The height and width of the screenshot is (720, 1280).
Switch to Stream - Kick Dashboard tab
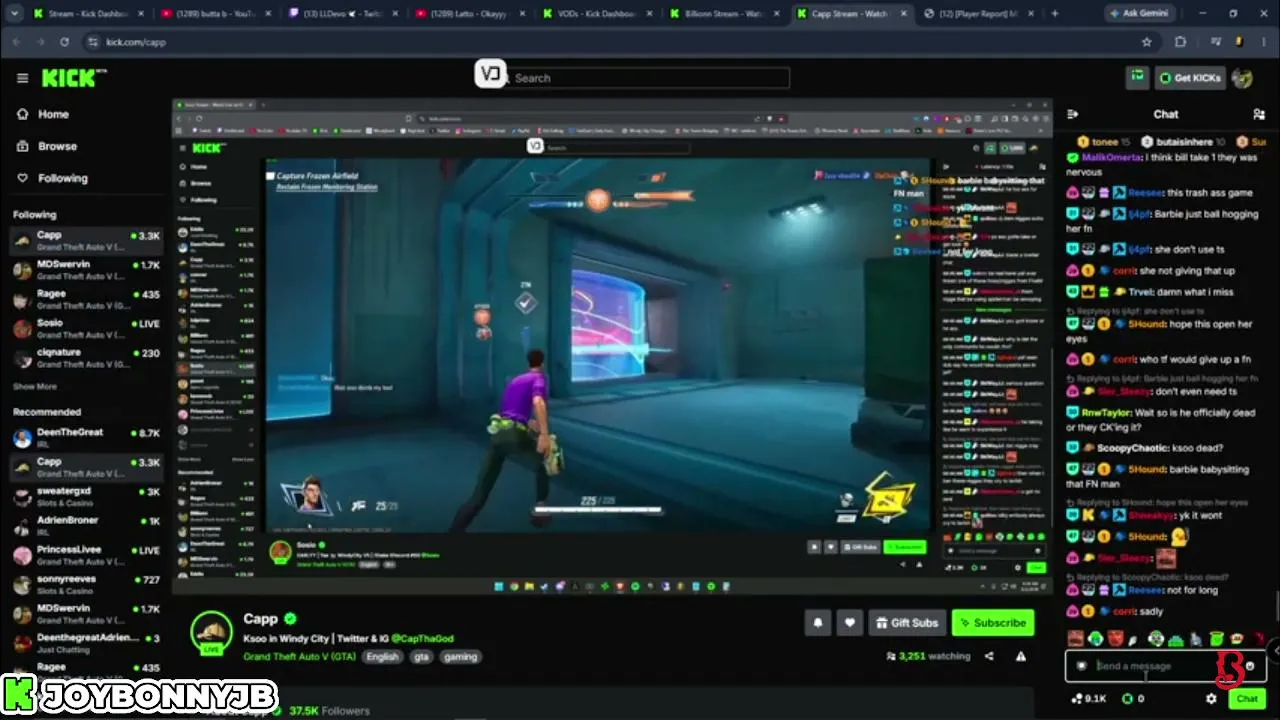(x=87, y=14)
